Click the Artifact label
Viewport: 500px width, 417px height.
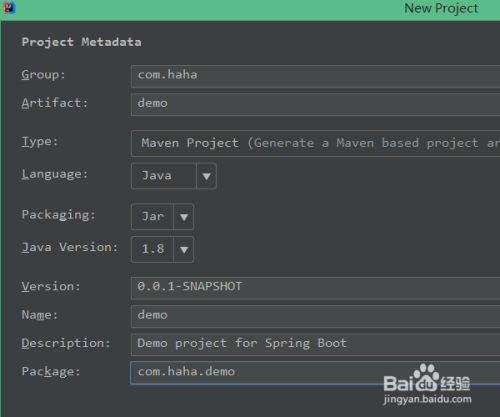(55, 103)
